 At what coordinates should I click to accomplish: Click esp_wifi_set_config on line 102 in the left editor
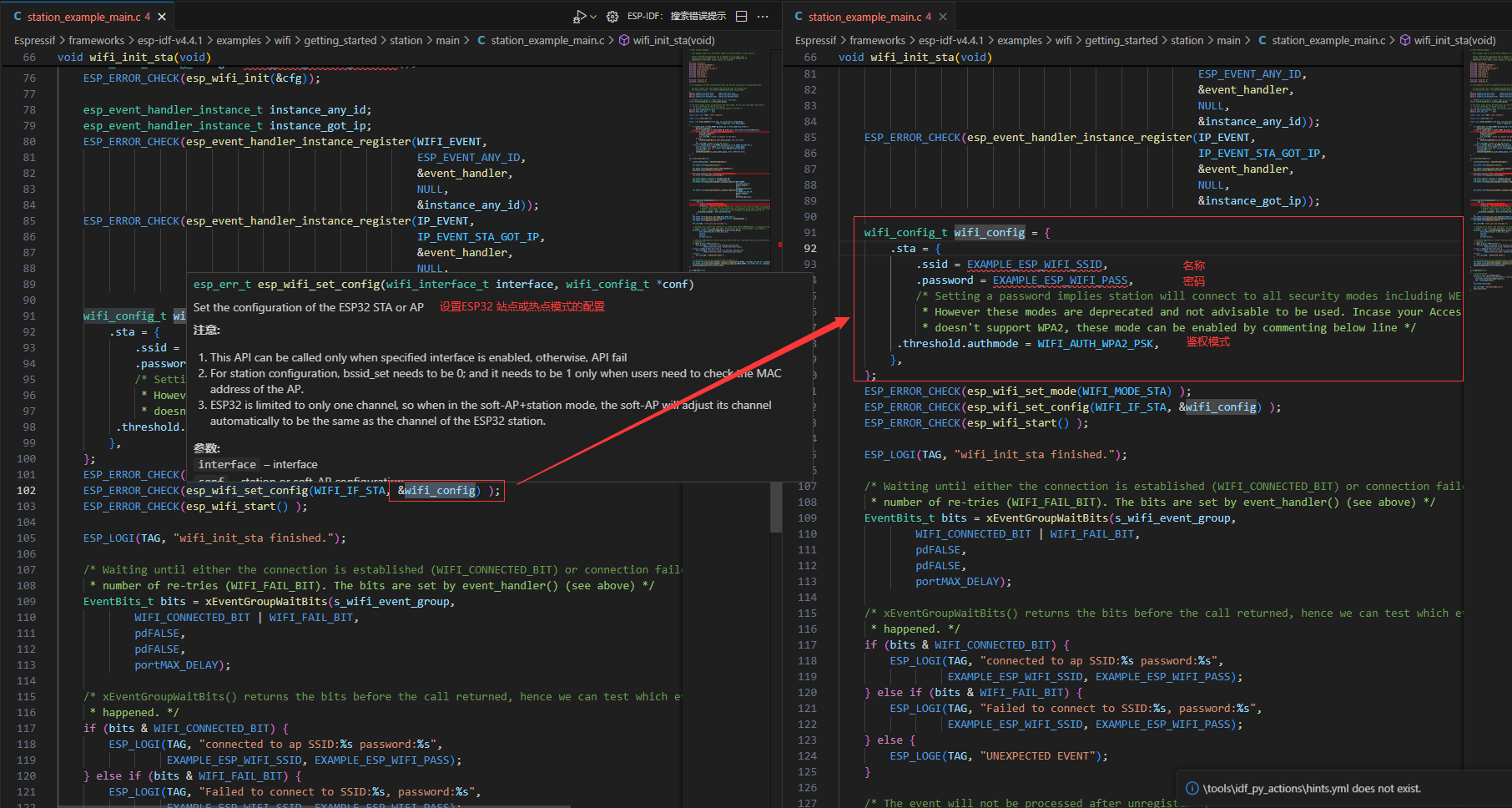tap(247, 491)
